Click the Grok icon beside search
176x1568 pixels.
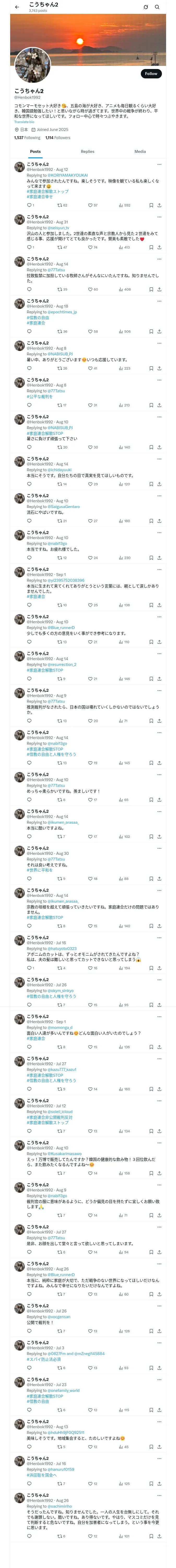tap(146, 7)
